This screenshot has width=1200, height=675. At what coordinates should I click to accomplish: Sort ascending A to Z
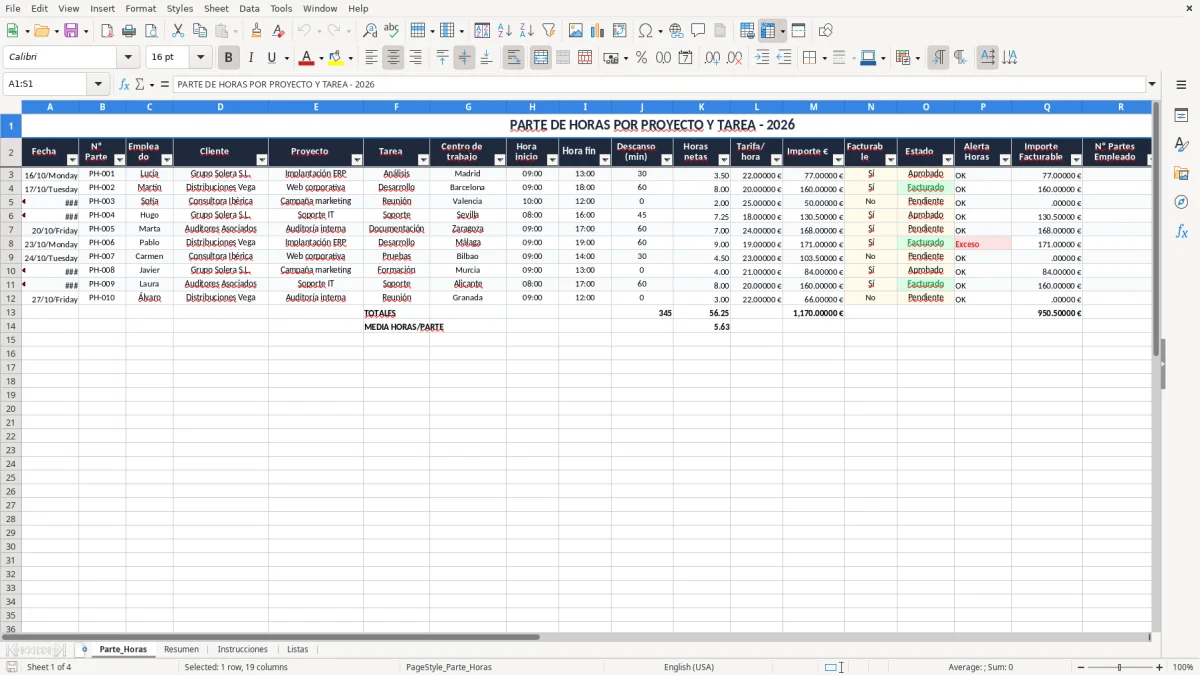504,31
